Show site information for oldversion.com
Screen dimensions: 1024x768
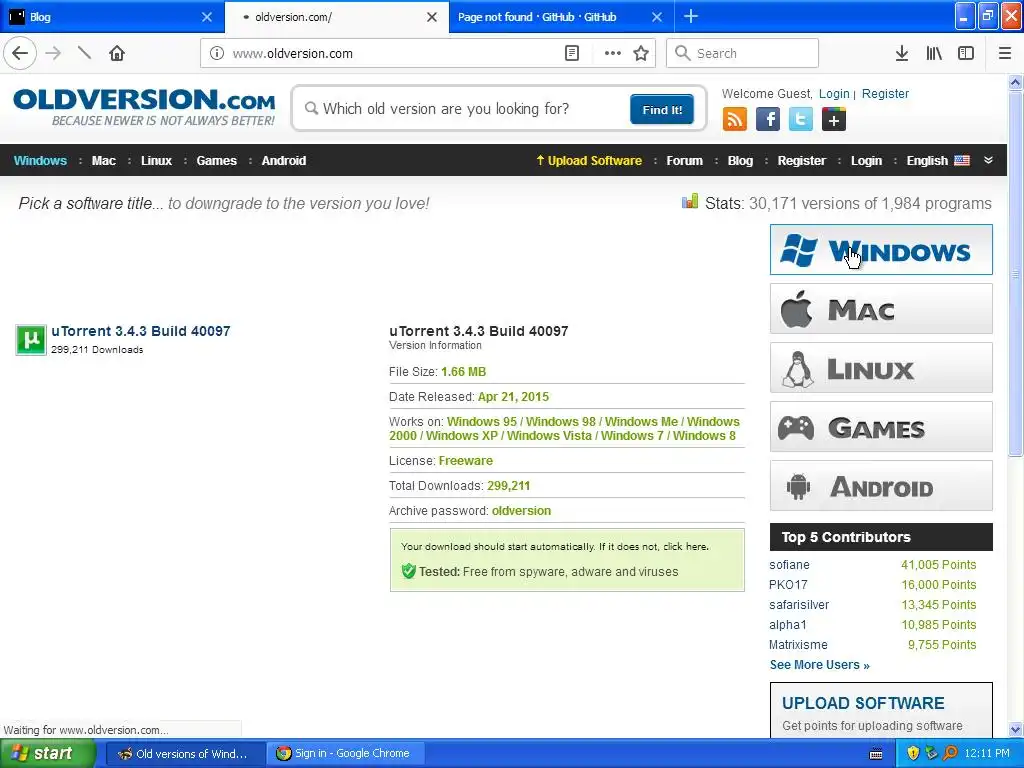(217, 54)
